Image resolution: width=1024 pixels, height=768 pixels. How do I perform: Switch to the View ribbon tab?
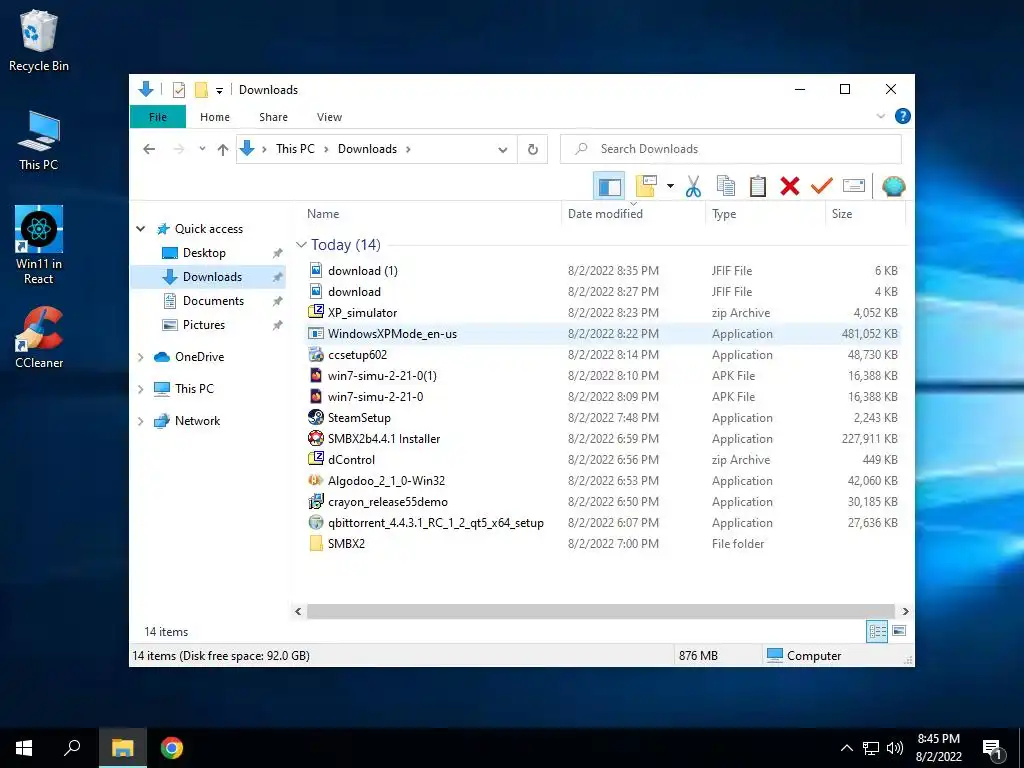(329, 117)
